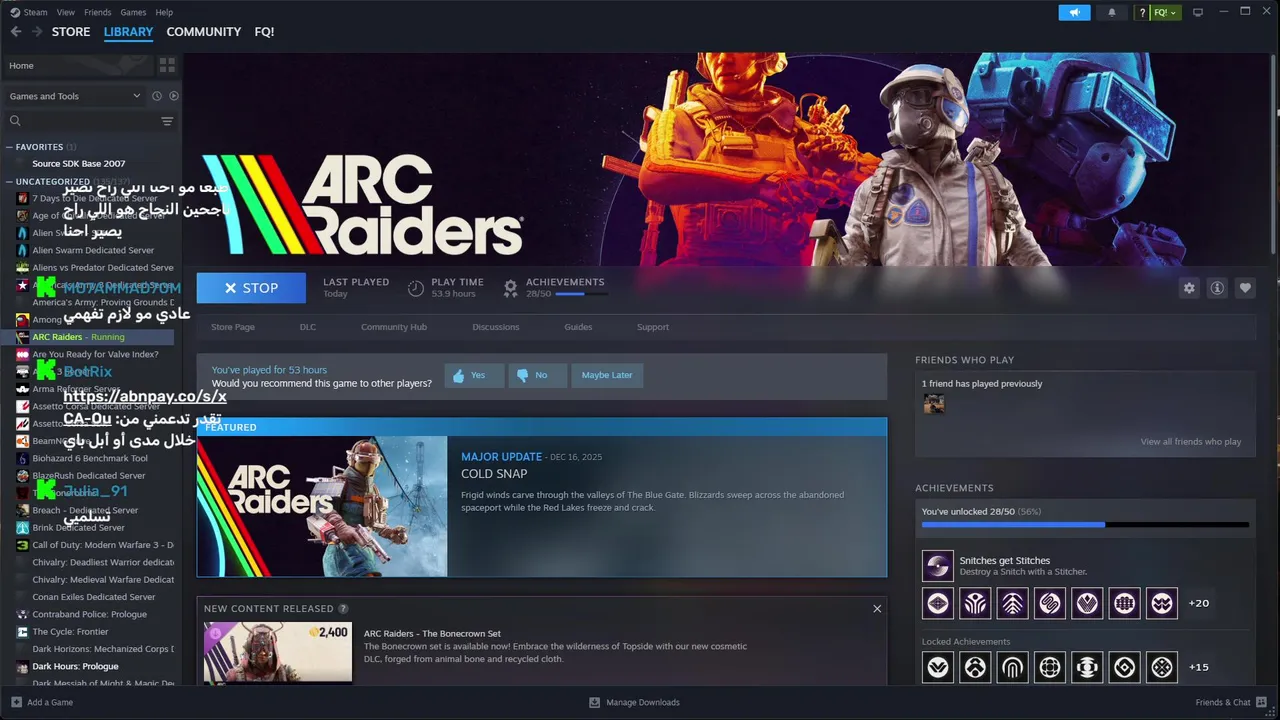Open Community Hub link

point(394,327)
